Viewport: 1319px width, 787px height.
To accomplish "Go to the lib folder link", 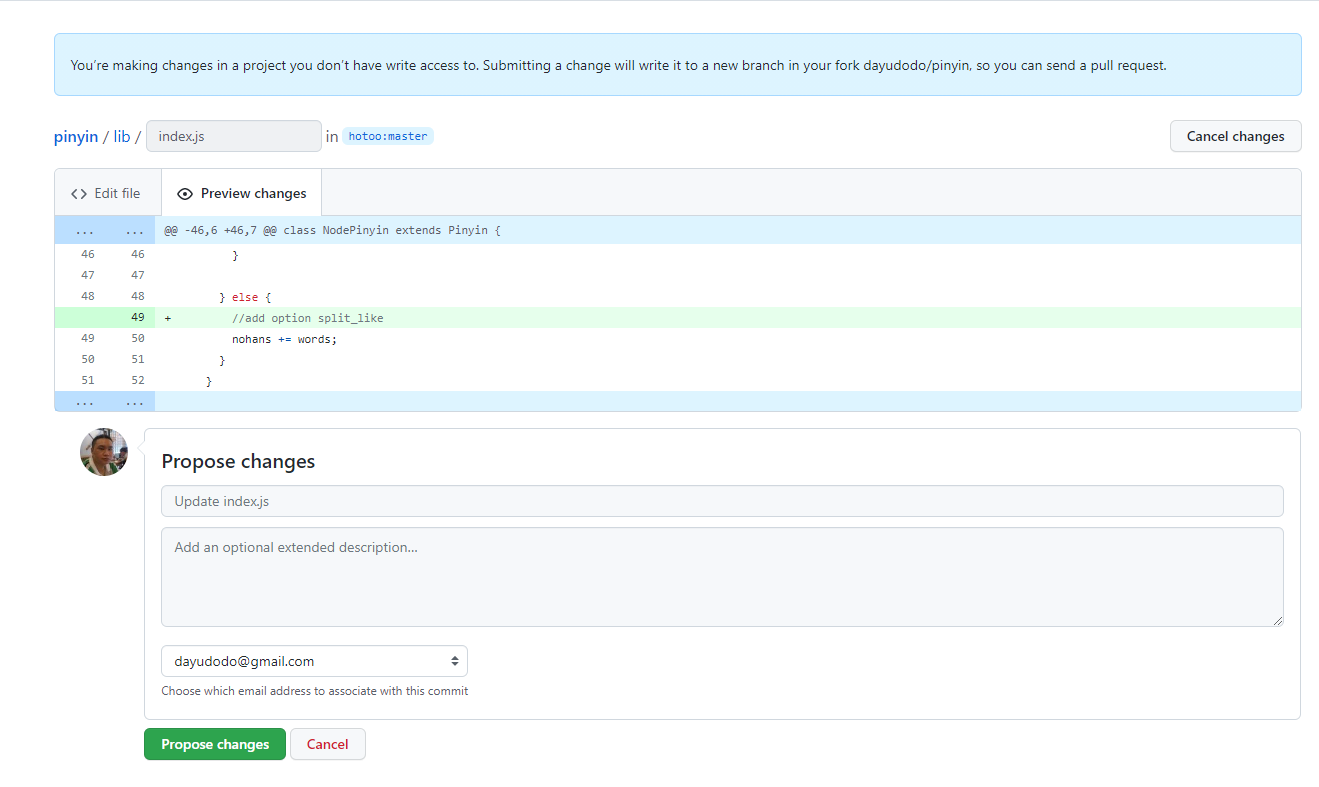I will click(x=121, y=136).
